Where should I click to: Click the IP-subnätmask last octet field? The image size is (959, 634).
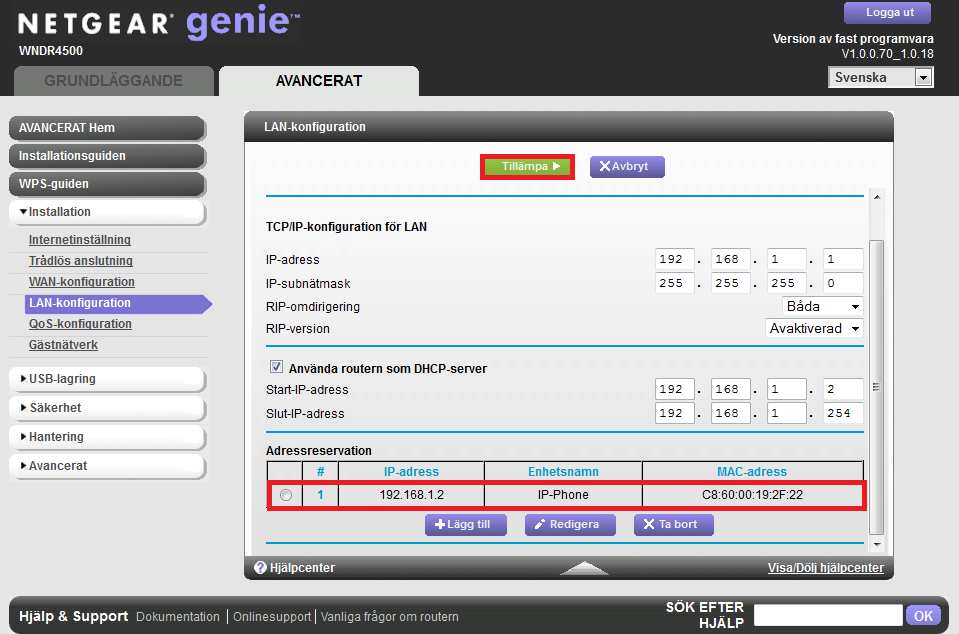[x=843, y=283]
